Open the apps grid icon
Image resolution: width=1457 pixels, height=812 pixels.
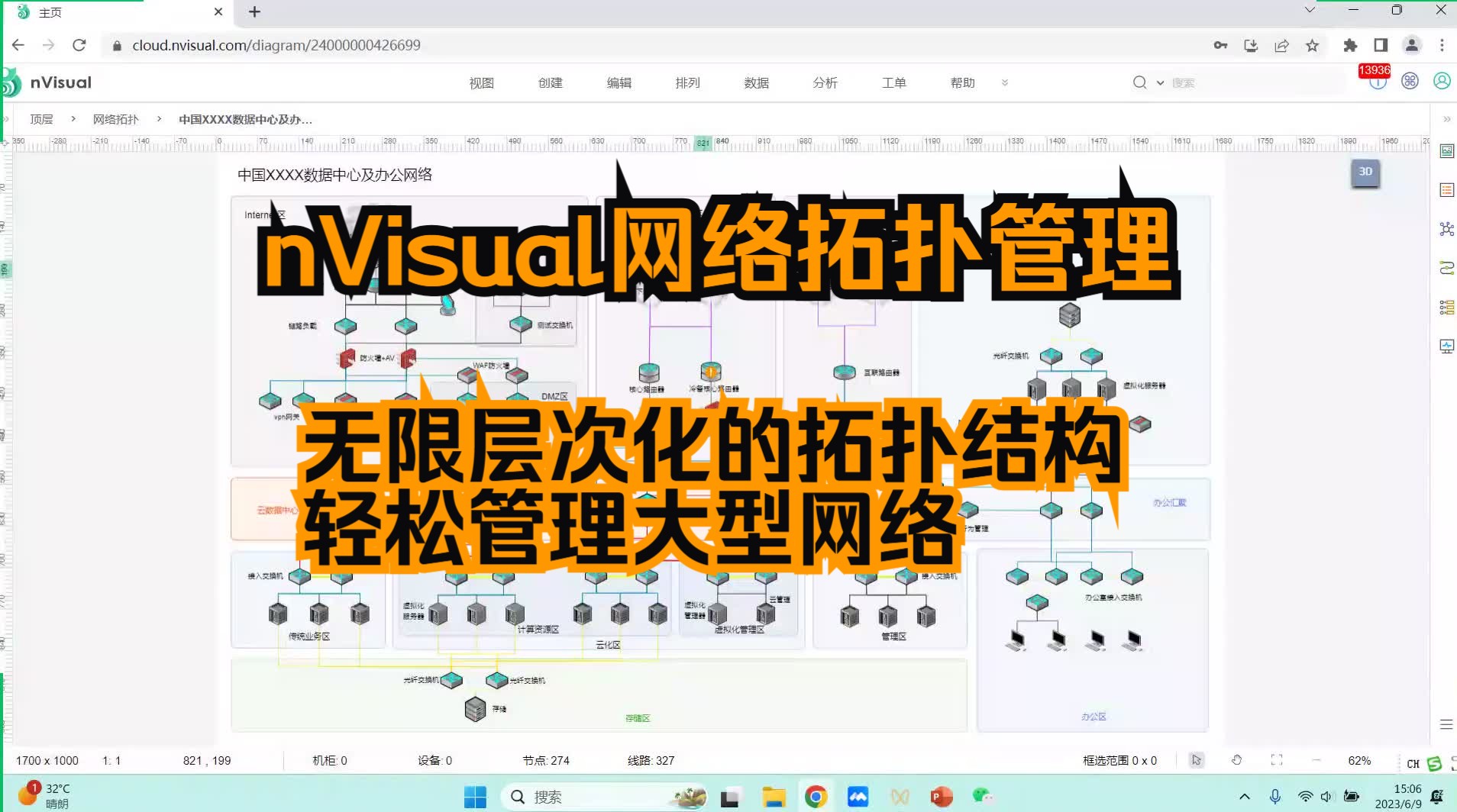pyautogui.click(x=1410, y=81)
